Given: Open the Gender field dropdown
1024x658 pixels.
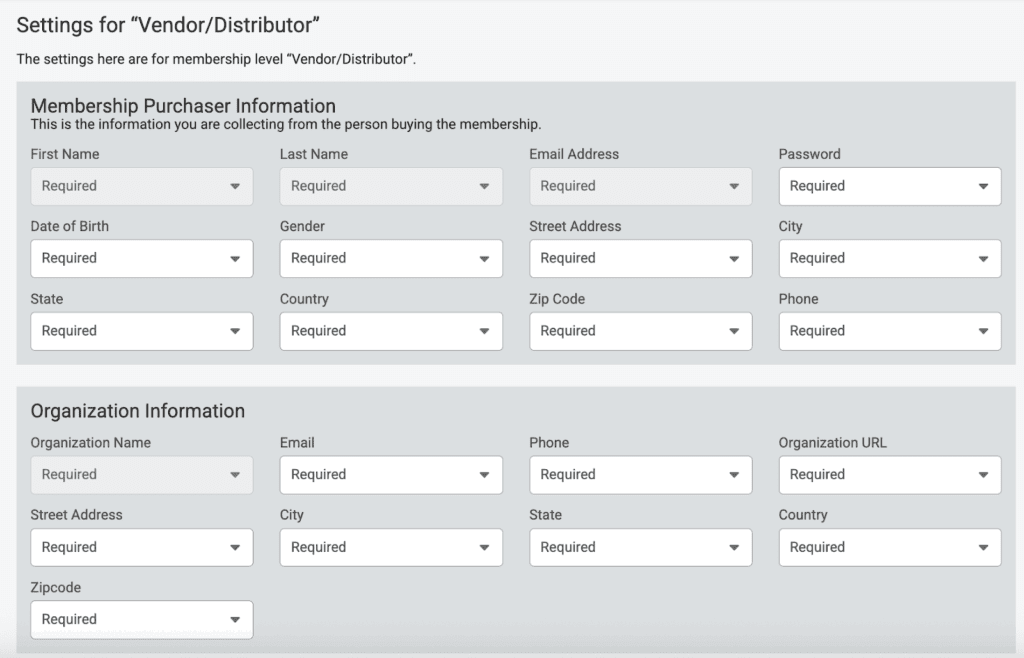Looking at the screenshot, I should tap(391, 258).
